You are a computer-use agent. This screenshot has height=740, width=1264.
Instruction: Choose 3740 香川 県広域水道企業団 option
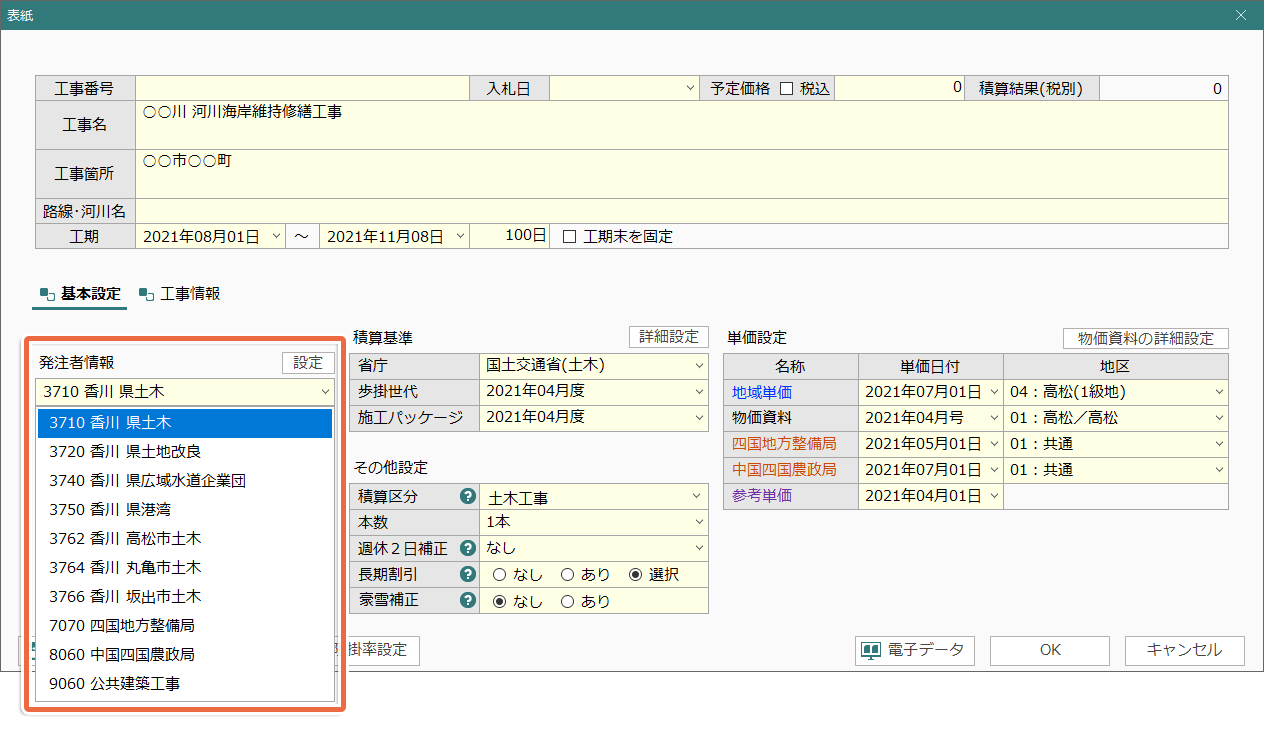click(x=185, y=481)
